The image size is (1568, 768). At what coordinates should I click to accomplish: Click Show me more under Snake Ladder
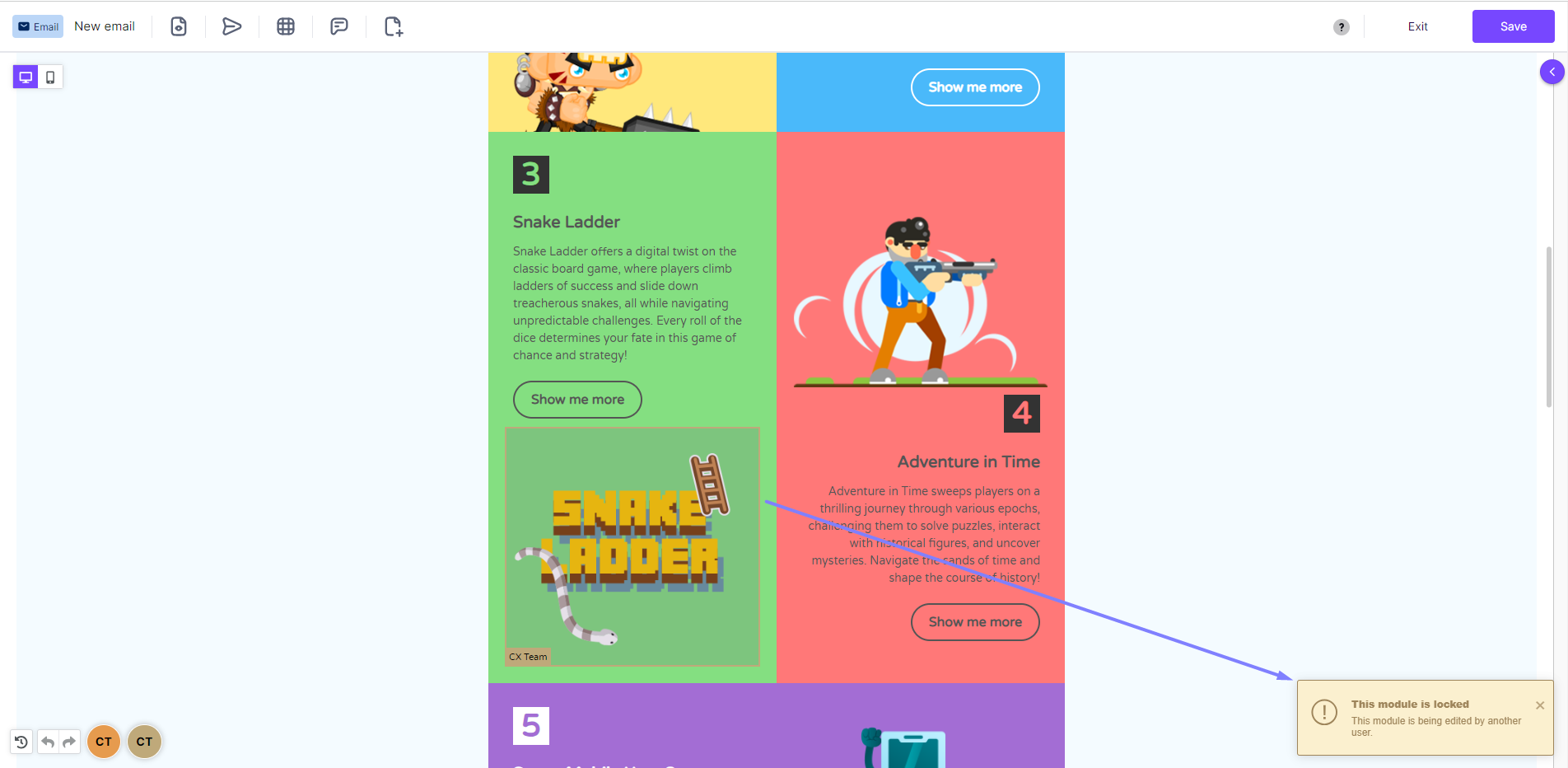point(577,400)
